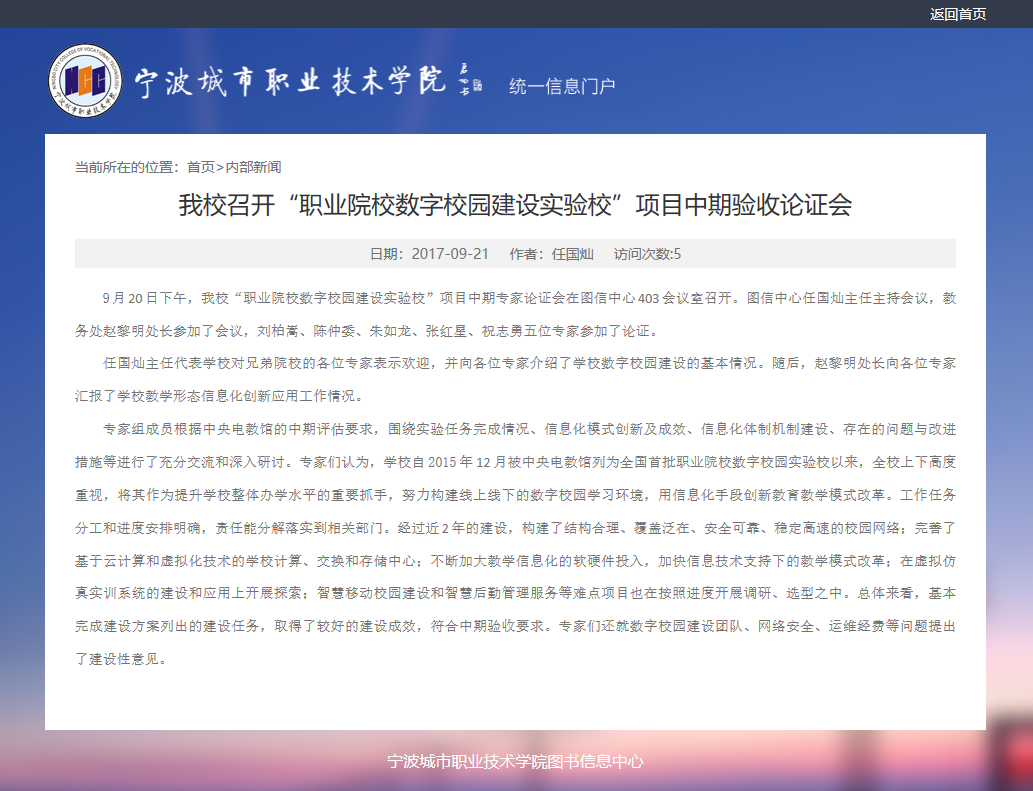1033x791 pixels.
Task: Open the 统一信息门户 portal text
Action: pos(562,86)
